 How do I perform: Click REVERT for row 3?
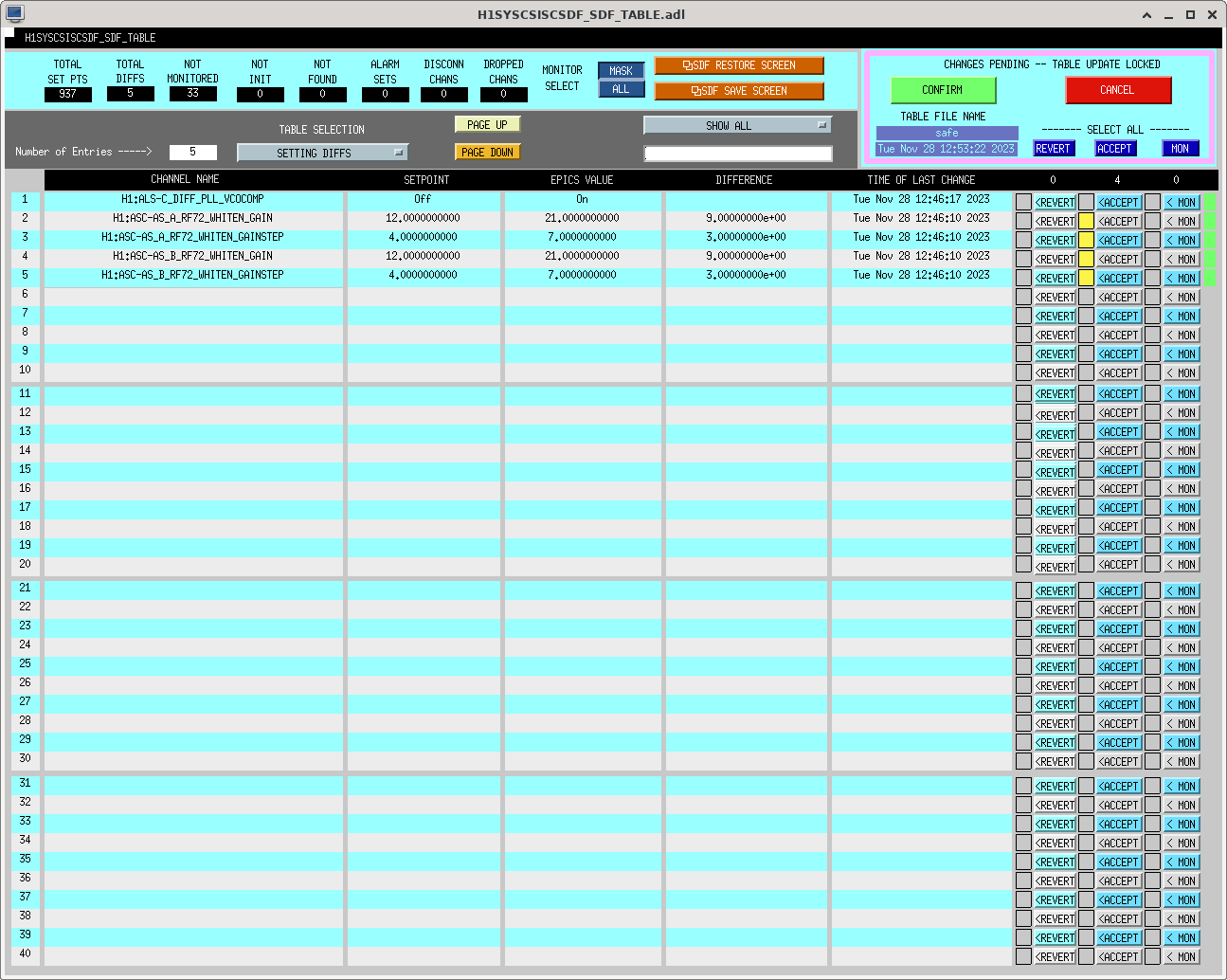coord(1055,241)
